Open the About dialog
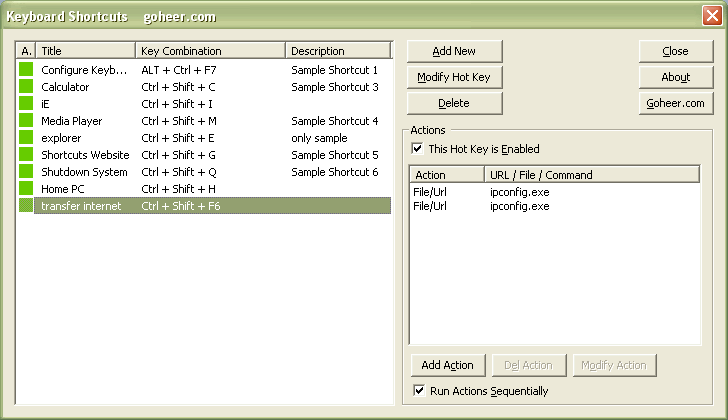Image resolution: width=728 pixels, height=420 pixels. click(676, 77)
